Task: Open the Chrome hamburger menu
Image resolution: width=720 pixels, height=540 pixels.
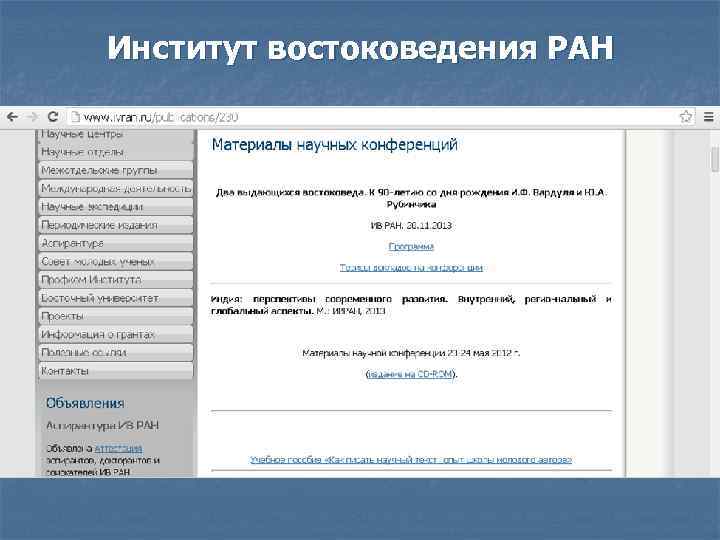Action: [709, 117]
